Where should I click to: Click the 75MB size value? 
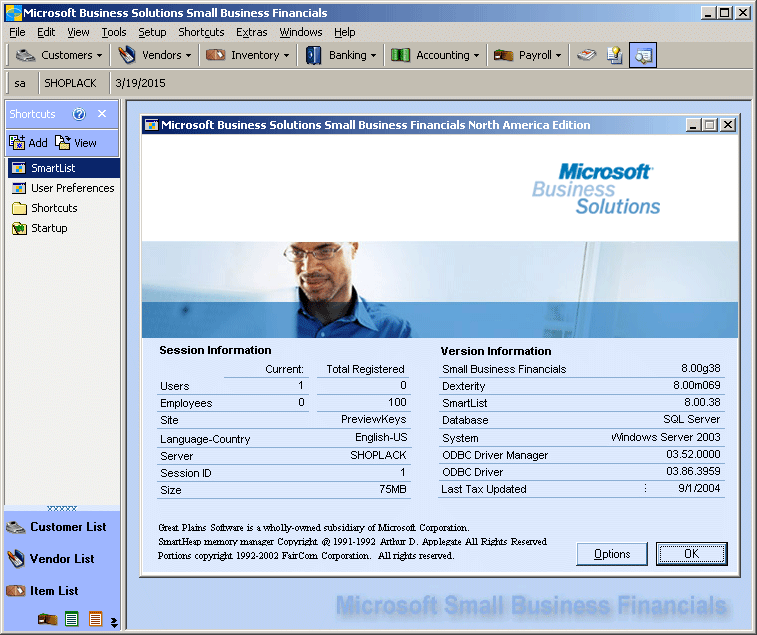393,489
